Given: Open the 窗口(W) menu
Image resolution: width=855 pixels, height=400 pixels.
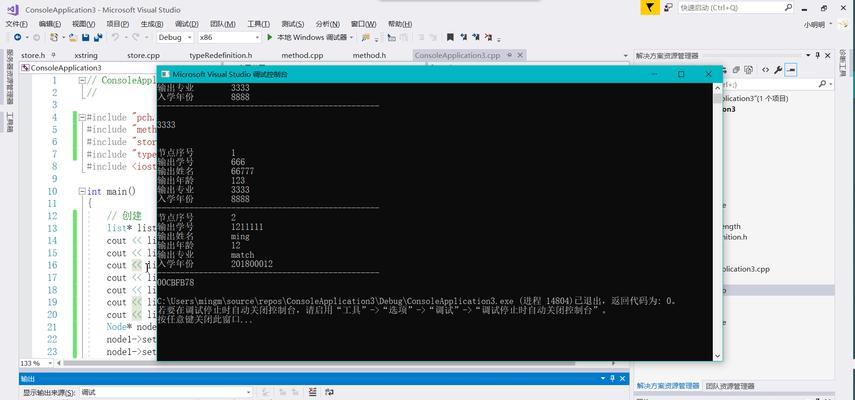Looking at the screenshot, I should (x=363, y=24).
